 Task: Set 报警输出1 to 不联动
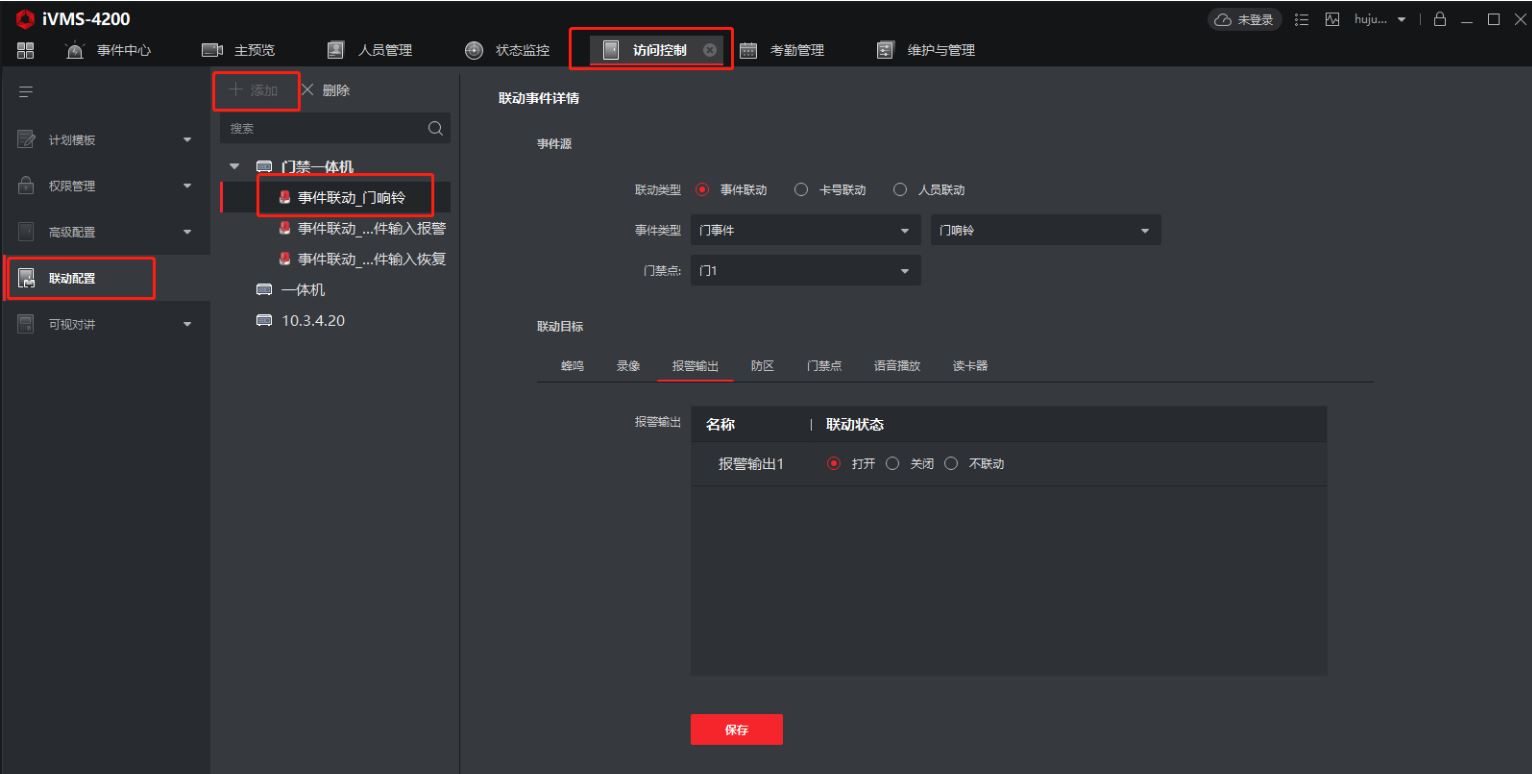[951, 464]
